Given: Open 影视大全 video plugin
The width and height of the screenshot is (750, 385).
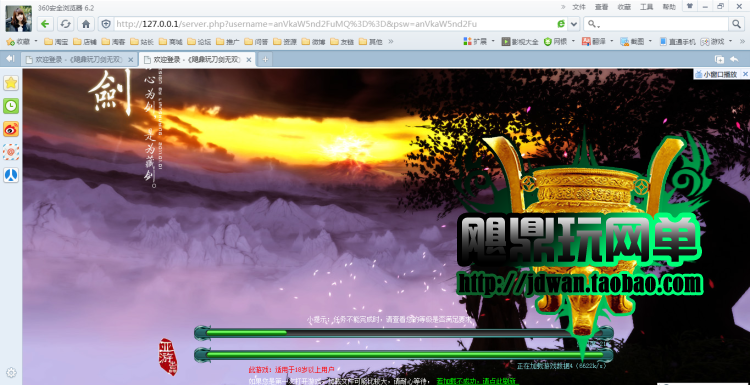Looking at the screenshot, I should 520,42.
